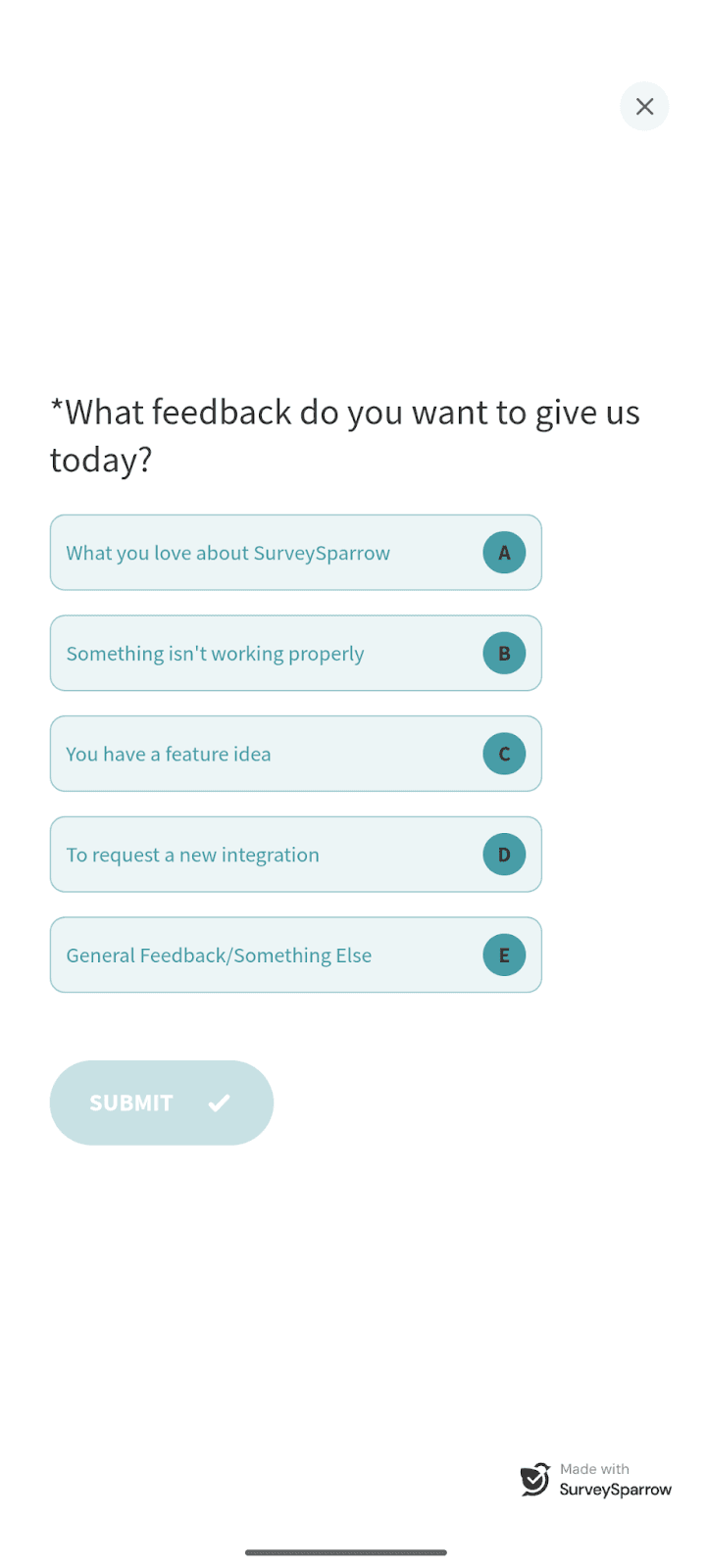Viewport: 706px width, 1568px height.
Task: Open the SurveySparrow wordmark link
Action: [616, 1490]
